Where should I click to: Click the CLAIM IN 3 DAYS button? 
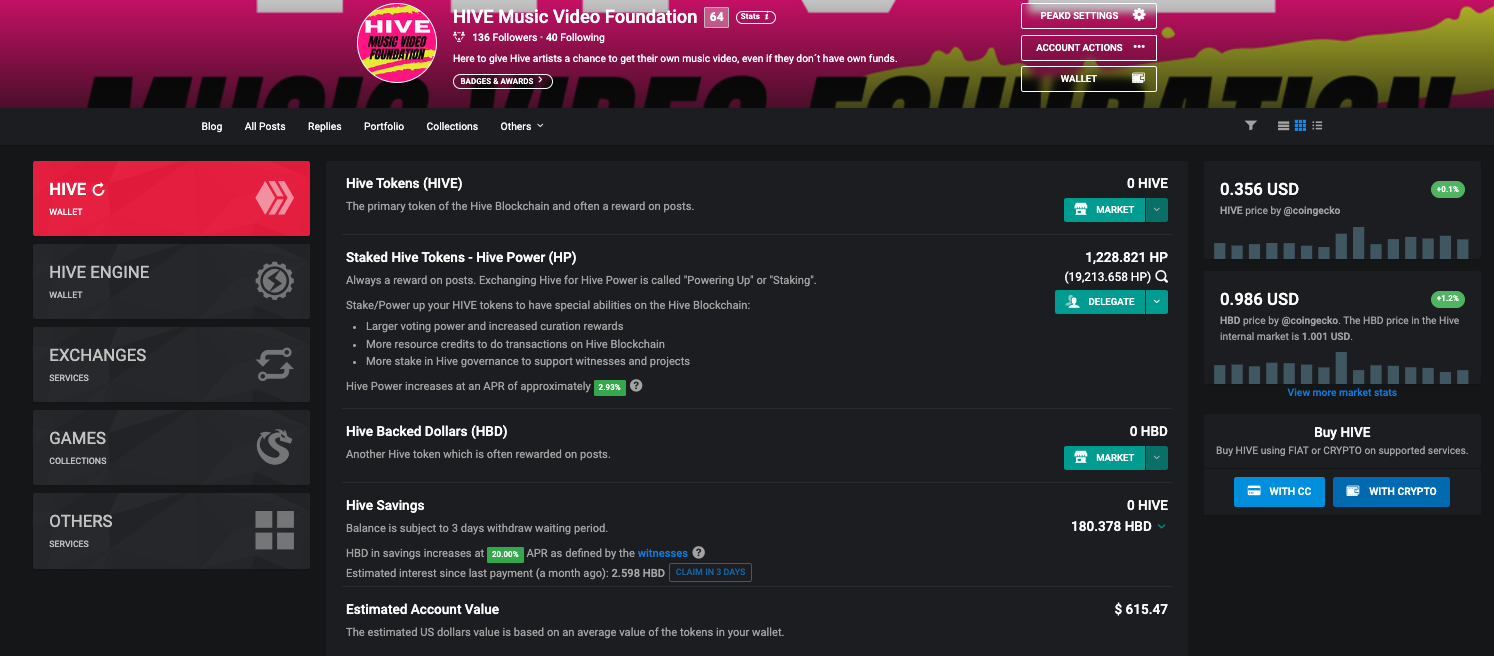[710, 573]
